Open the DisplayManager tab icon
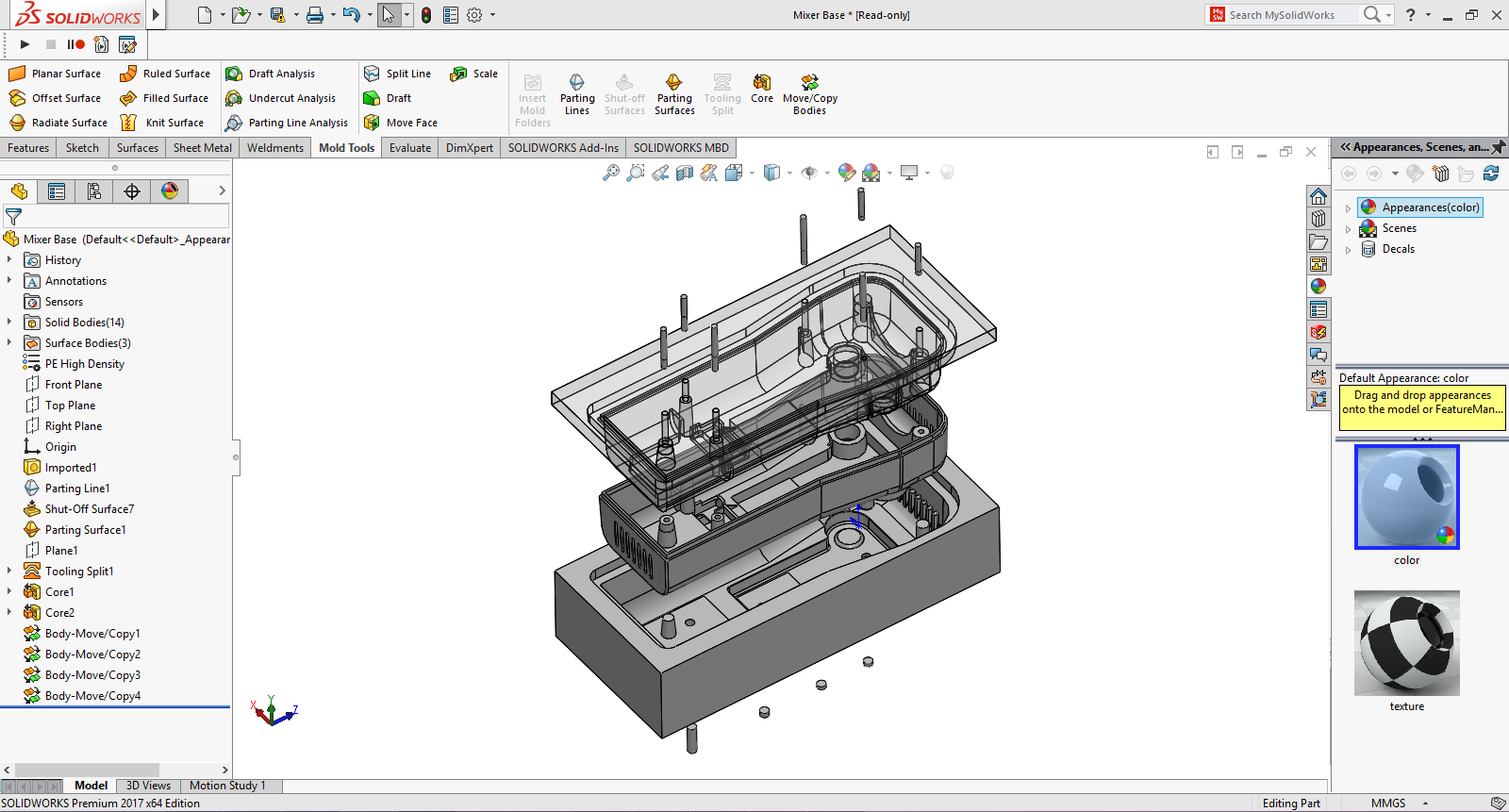The image size is (1509, 812). point(170,191)
